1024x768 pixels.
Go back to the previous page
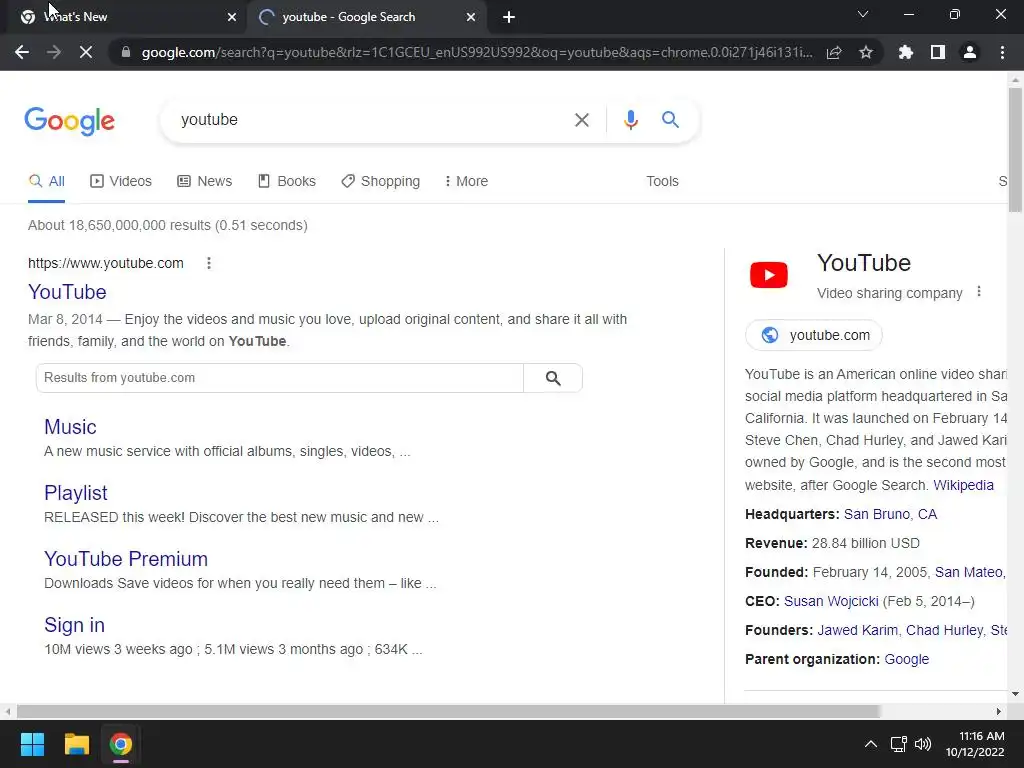pos(22,52)
